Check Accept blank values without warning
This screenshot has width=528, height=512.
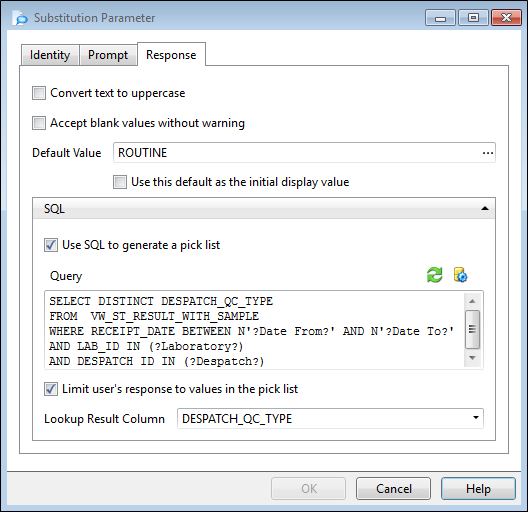[x=39, y=123]
